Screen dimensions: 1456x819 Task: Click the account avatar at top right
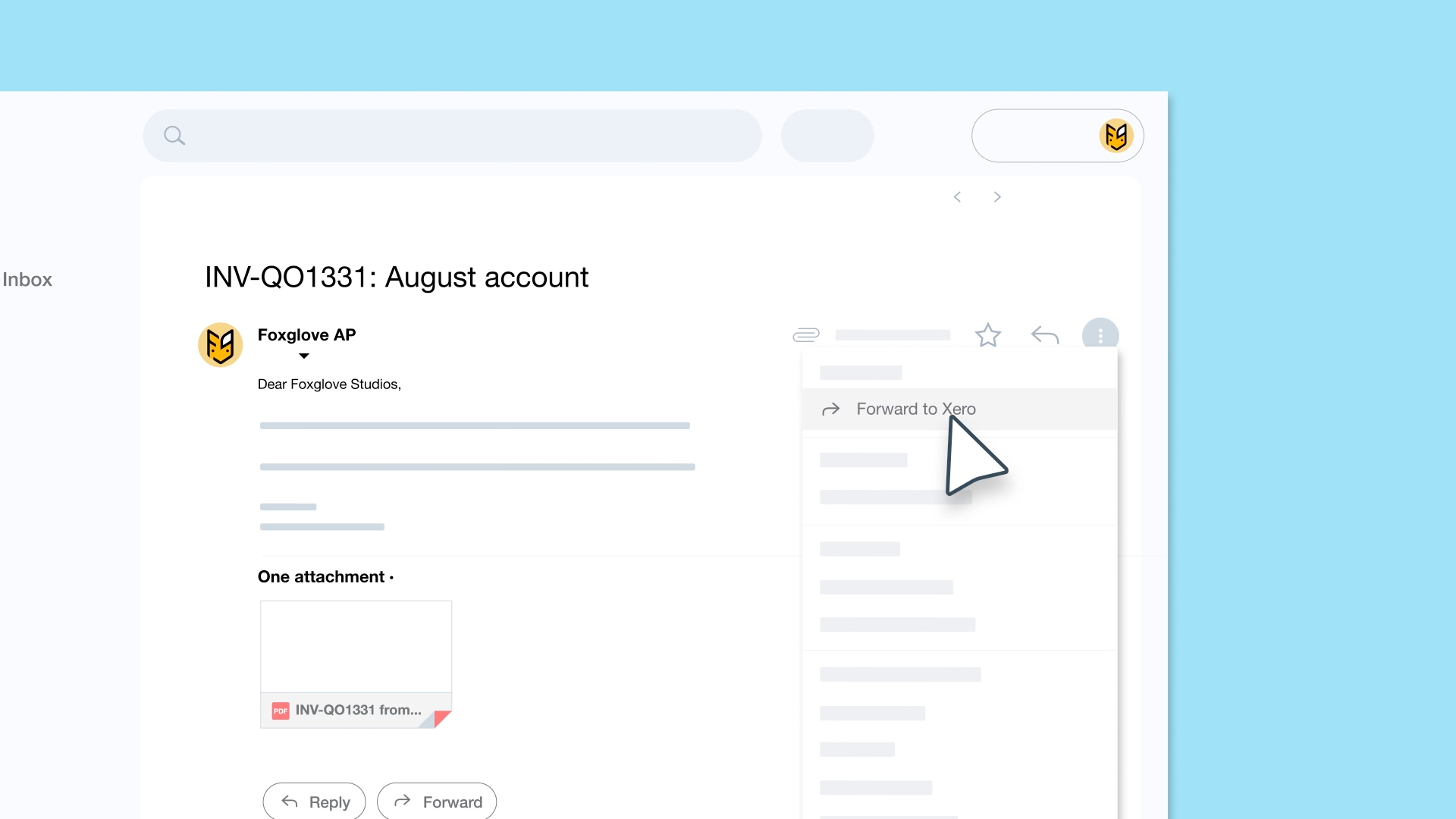[1116, 136]
